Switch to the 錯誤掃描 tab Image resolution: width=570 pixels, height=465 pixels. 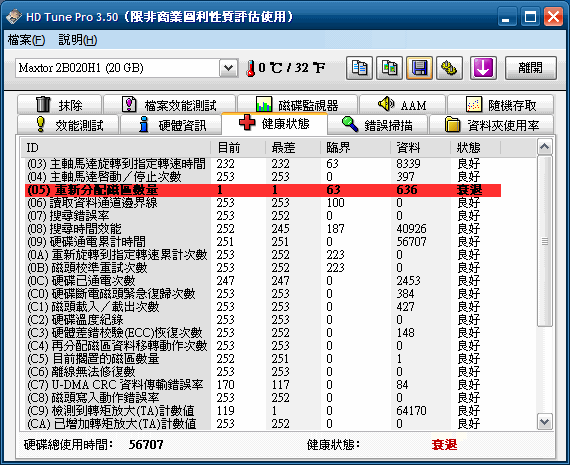pos(378,125)
